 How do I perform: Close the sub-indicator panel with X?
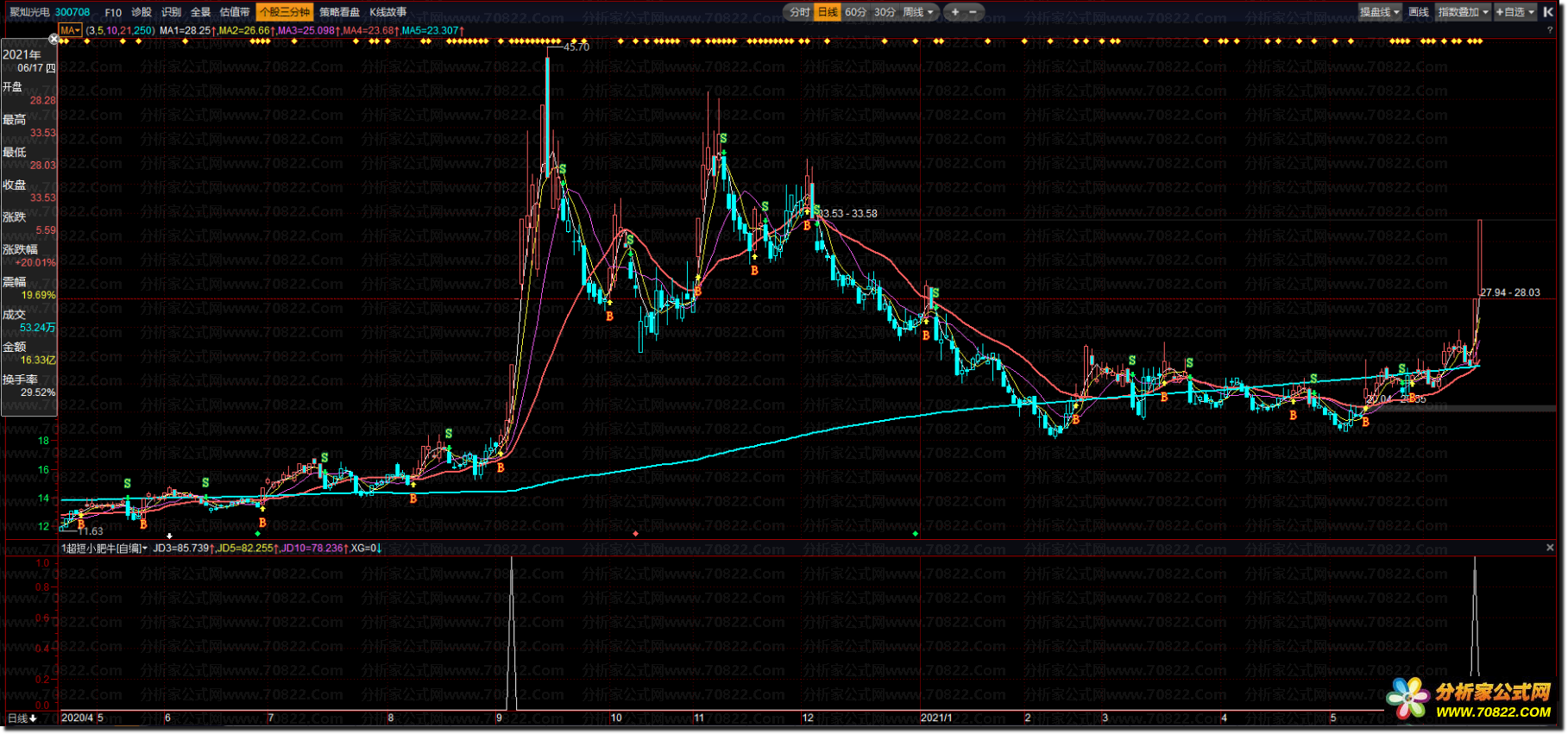(1550, 548)
